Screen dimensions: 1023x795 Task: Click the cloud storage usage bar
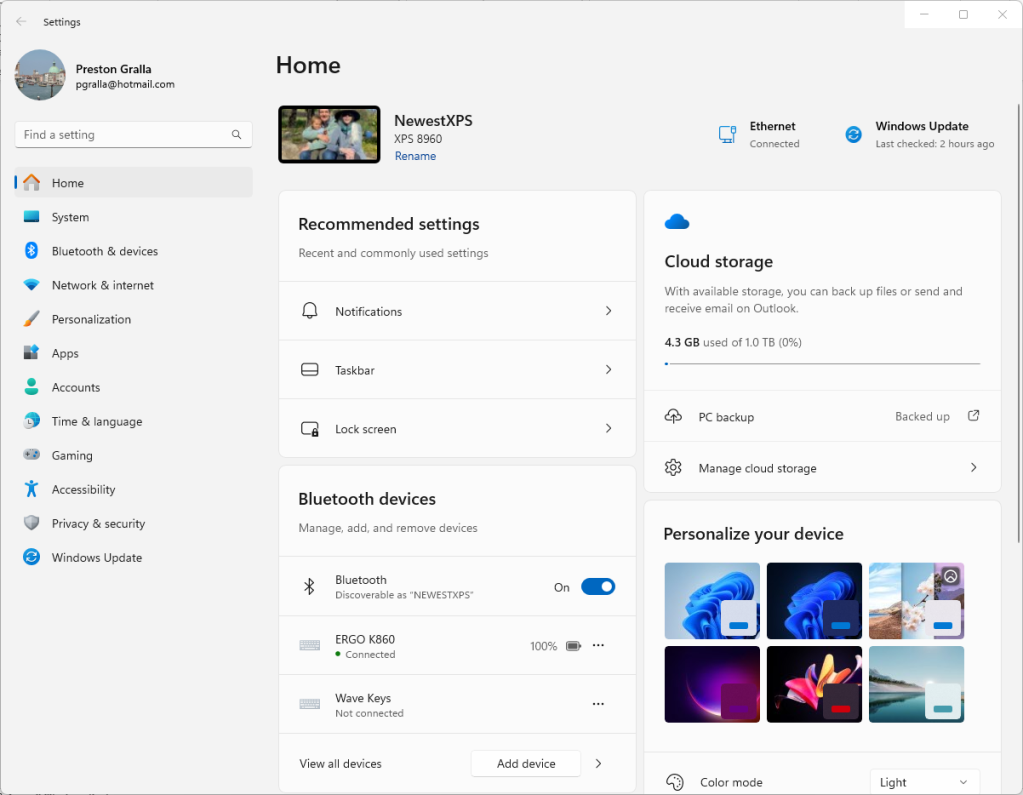tap(822, 364)
